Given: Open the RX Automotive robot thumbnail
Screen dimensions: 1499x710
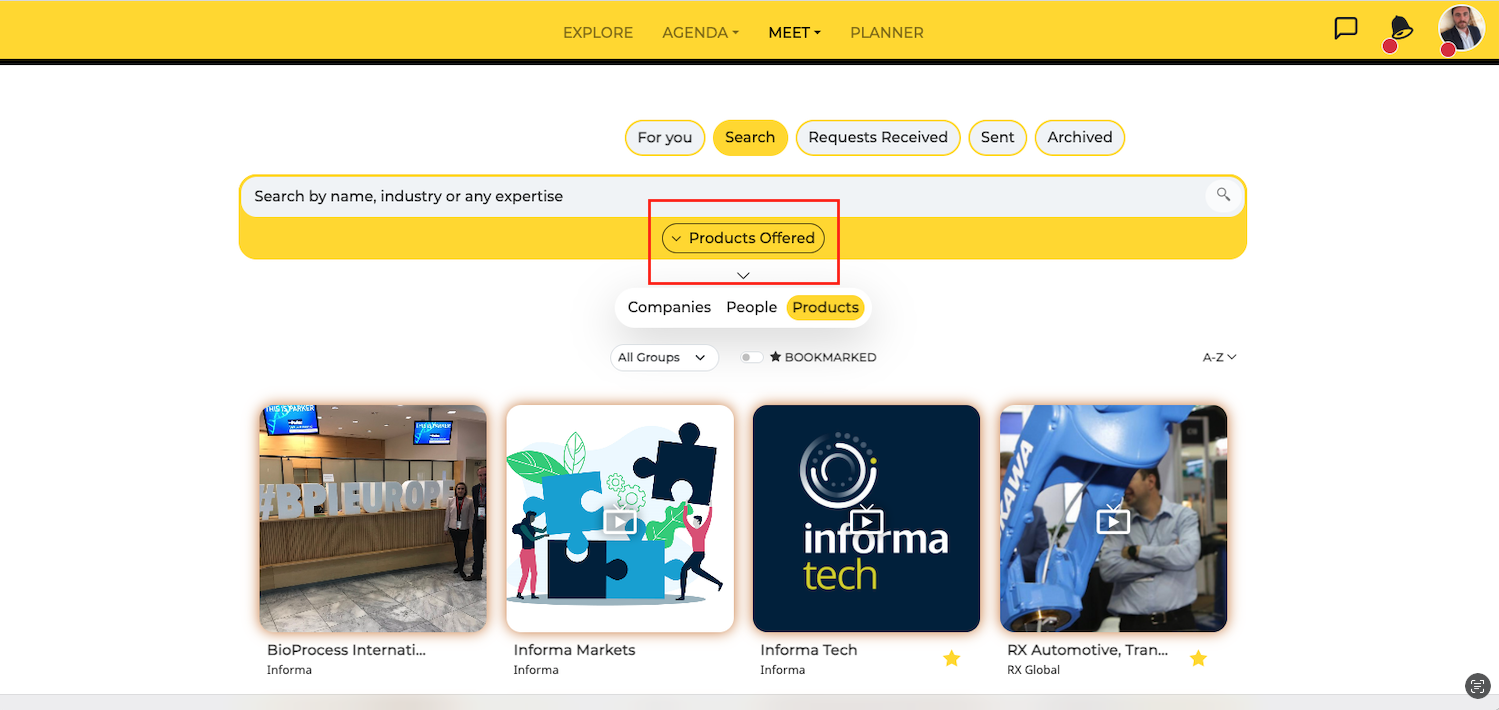Looking at the screenshot, I should (1113, 518).
